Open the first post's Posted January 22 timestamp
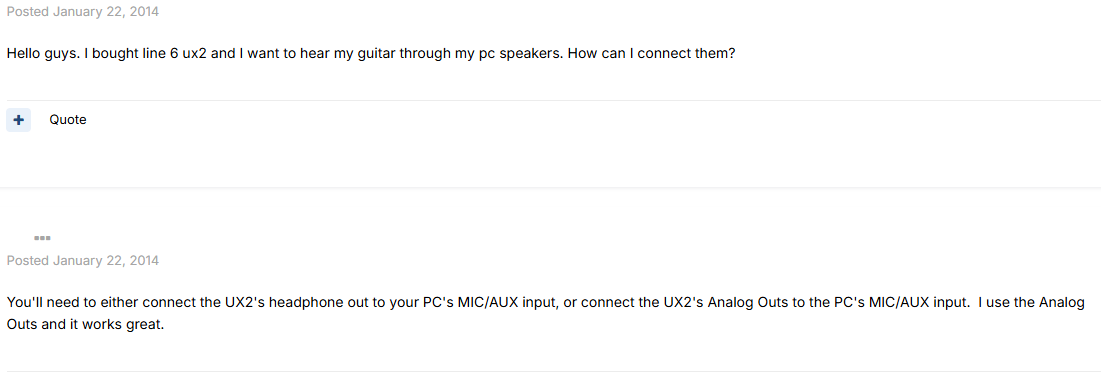 83,12
